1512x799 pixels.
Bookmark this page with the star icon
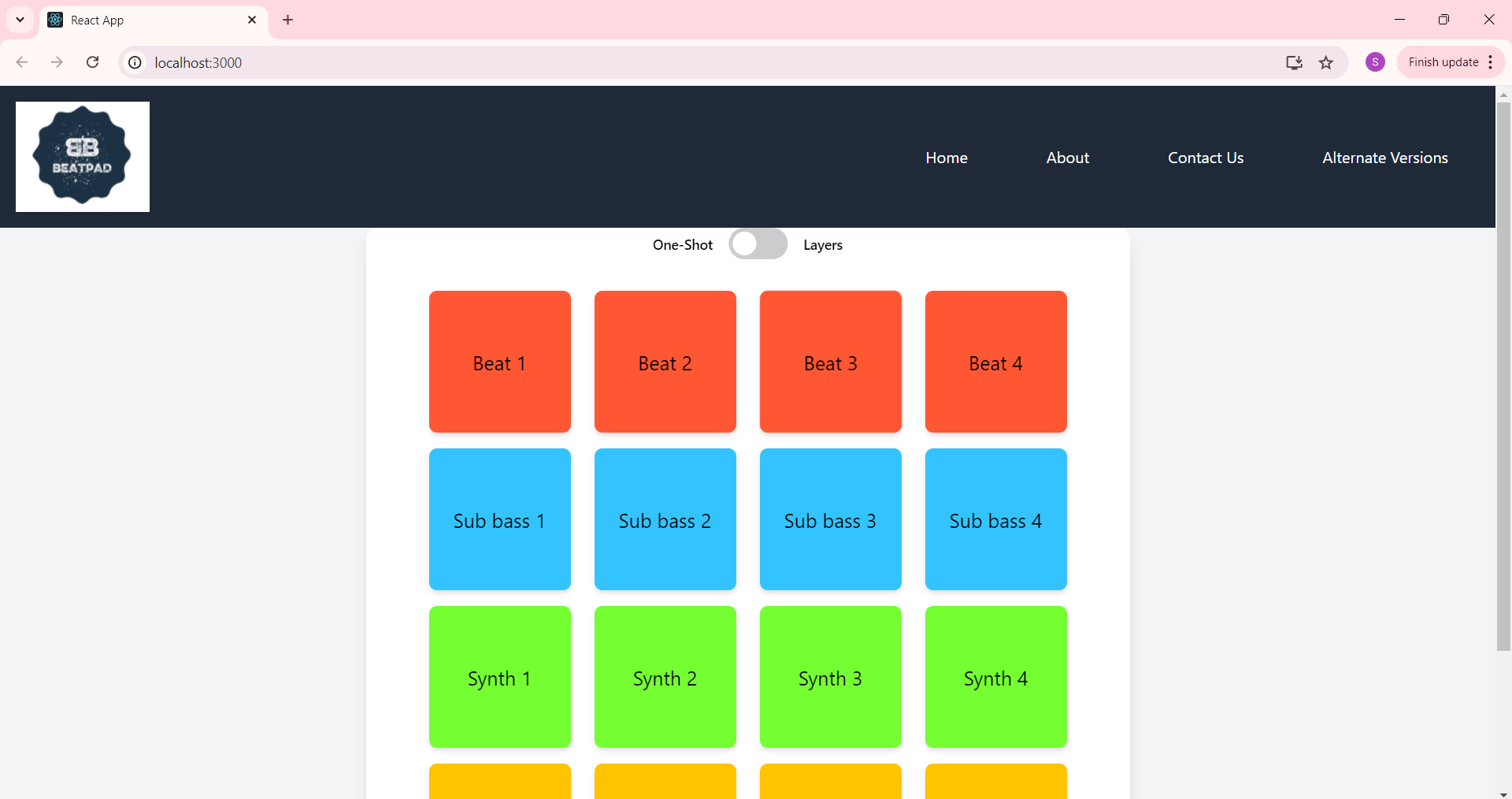click(x=1326, y=62)
